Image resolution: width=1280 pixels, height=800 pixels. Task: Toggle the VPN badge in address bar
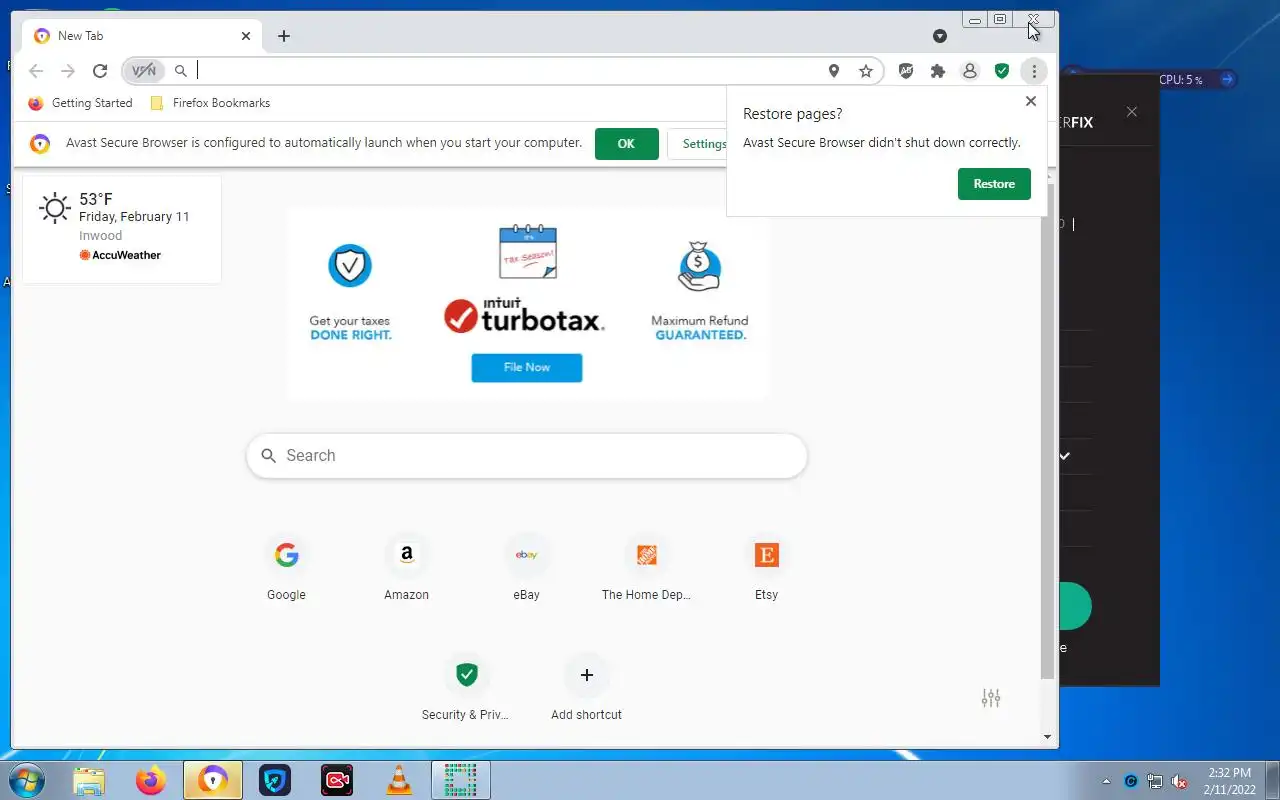(x=144, y=71)
